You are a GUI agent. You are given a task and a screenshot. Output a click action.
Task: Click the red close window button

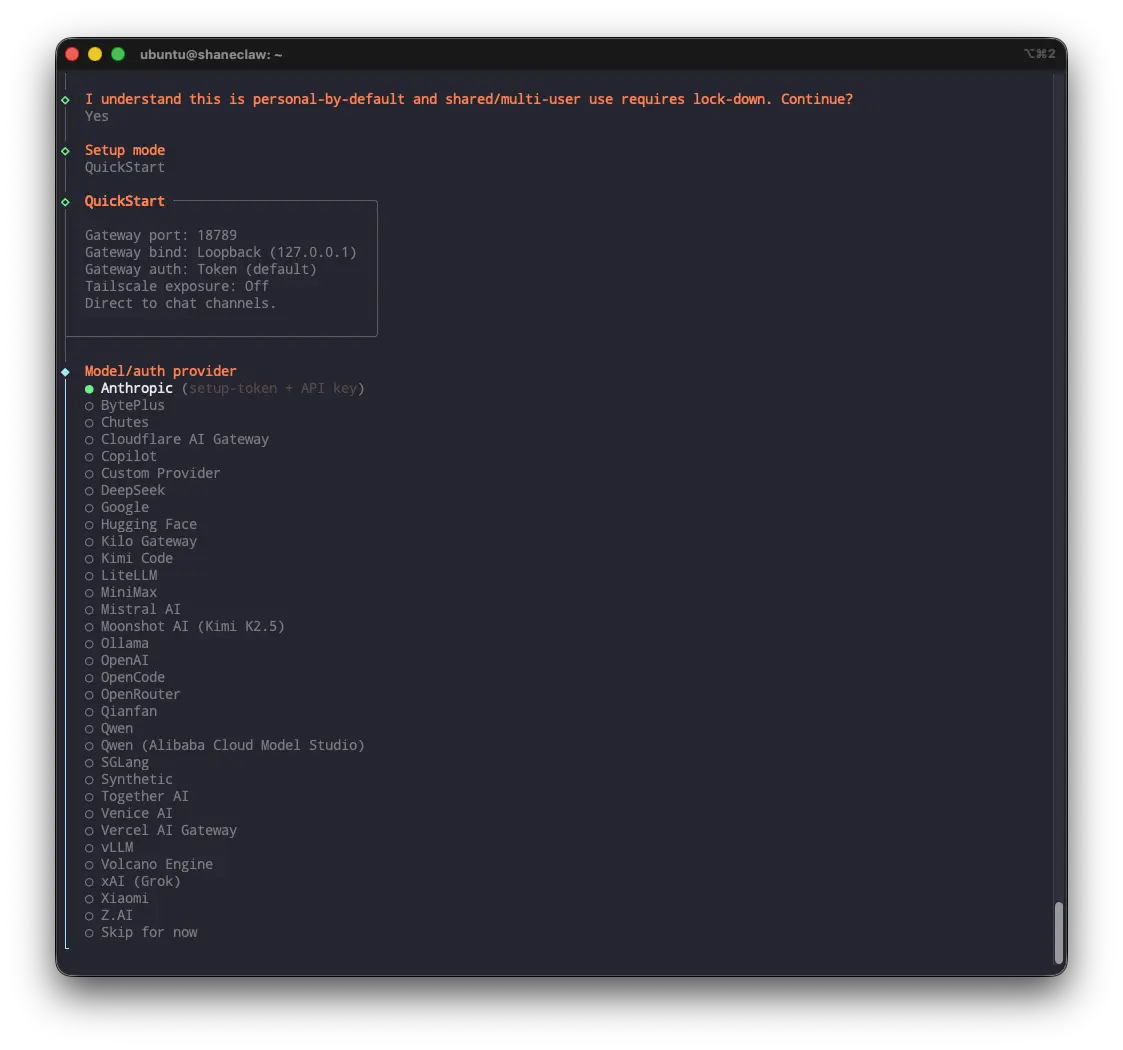(x=72, y=54)
